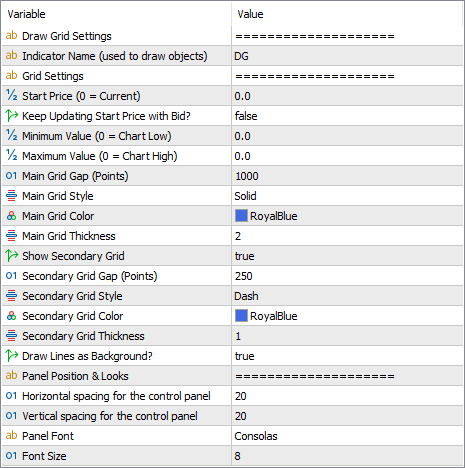Click the integer icon beside Main Grid Gap
Screen dimensions: 465x468
11,176
